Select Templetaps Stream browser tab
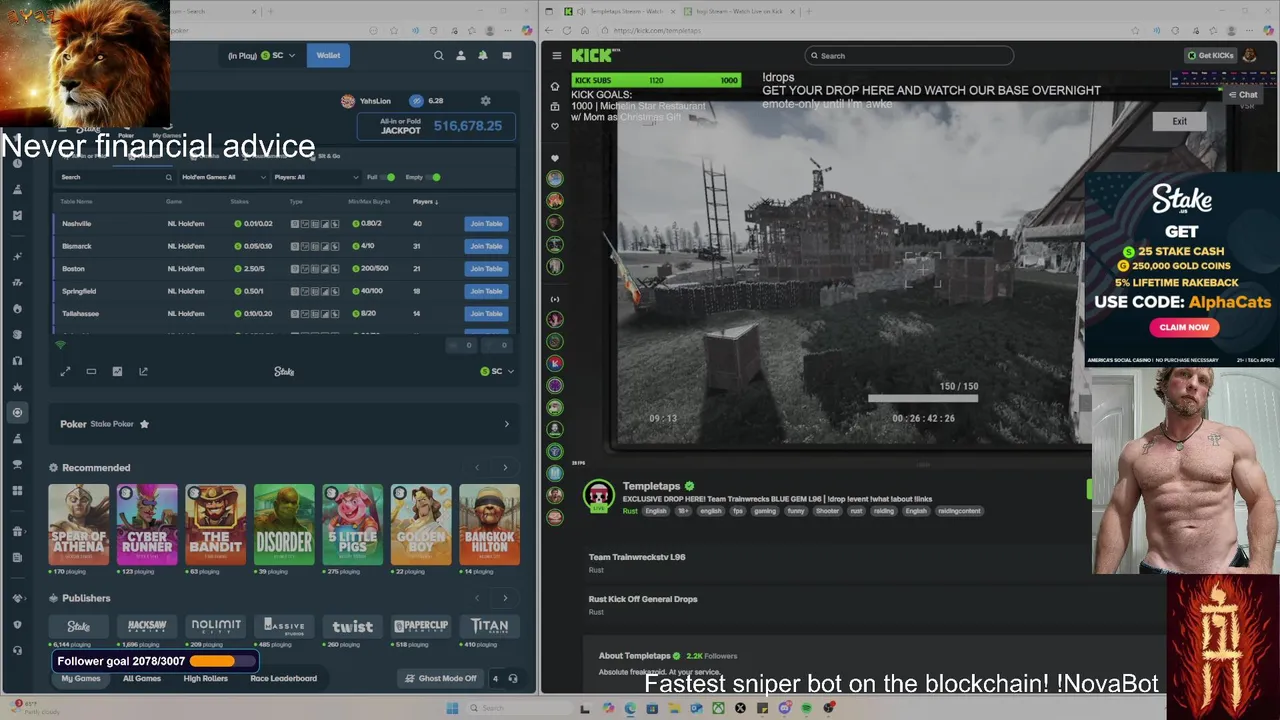Screen dimensions: 1280x720 pyautogui.click(x=618, y=11)
